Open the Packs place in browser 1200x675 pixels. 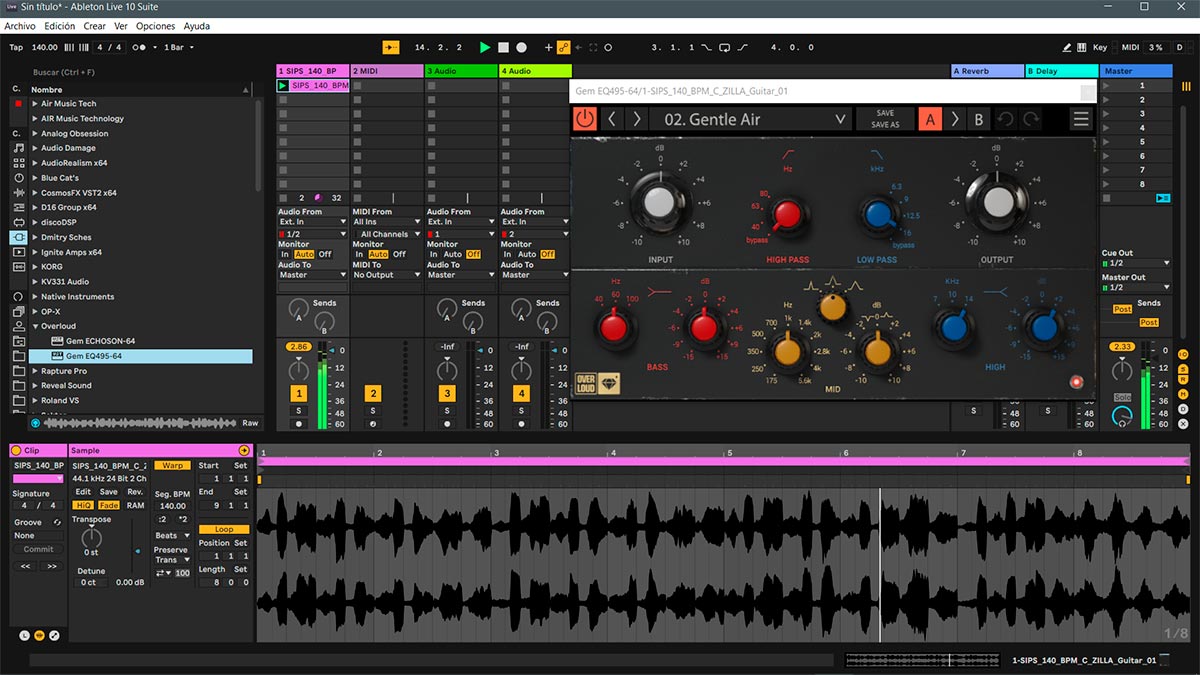pos(18,311)
